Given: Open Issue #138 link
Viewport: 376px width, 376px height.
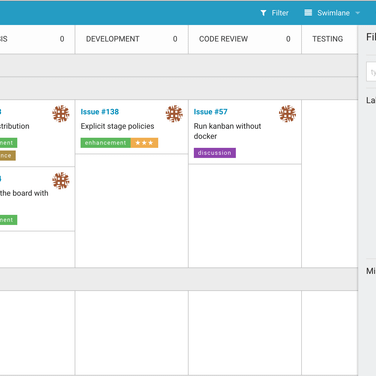Looking at the screenshot, I should pyautogui.click(x=100, y=112).
